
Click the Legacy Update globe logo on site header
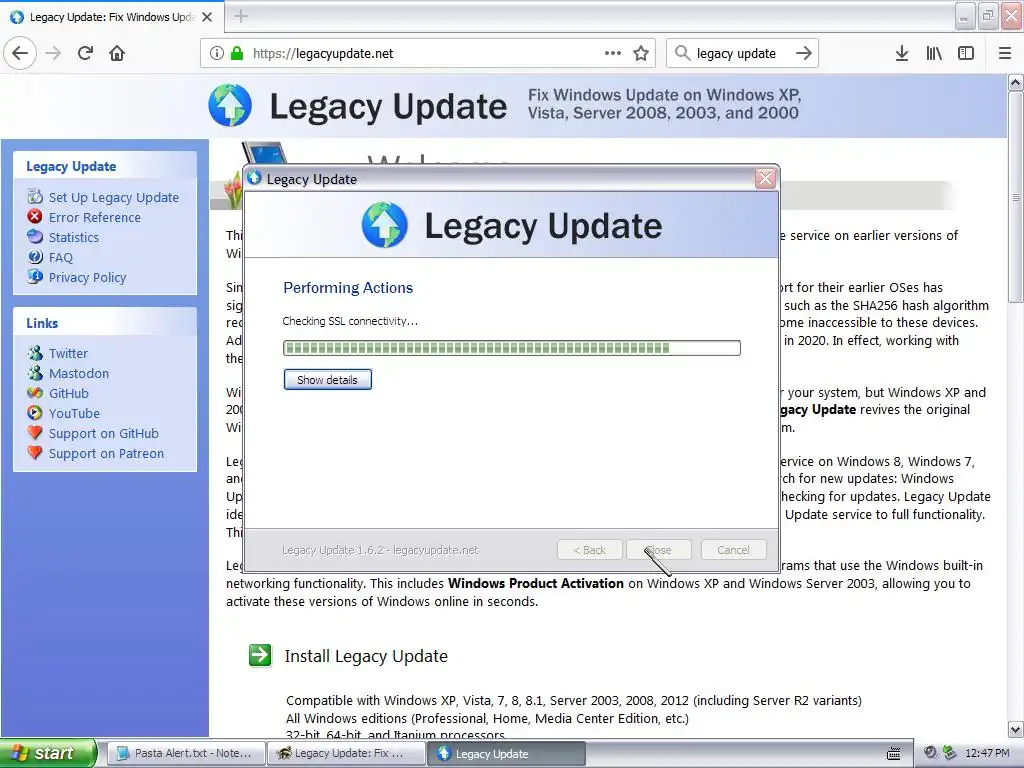tap(230, 105)
